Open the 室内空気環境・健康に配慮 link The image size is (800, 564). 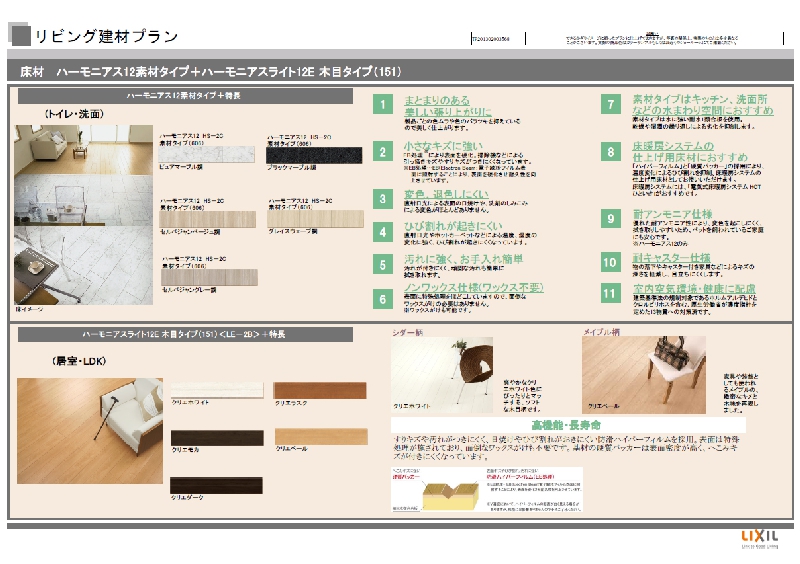pyautogui.click(x=694, y=289)
